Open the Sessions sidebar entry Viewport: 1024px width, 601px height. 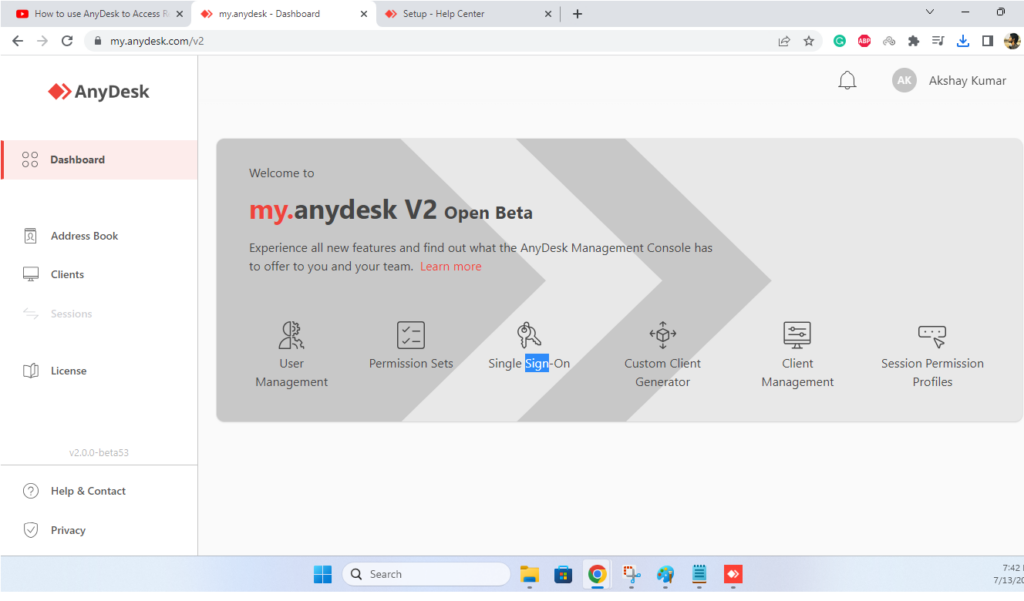pyautogui.click(x=71, y=314)
